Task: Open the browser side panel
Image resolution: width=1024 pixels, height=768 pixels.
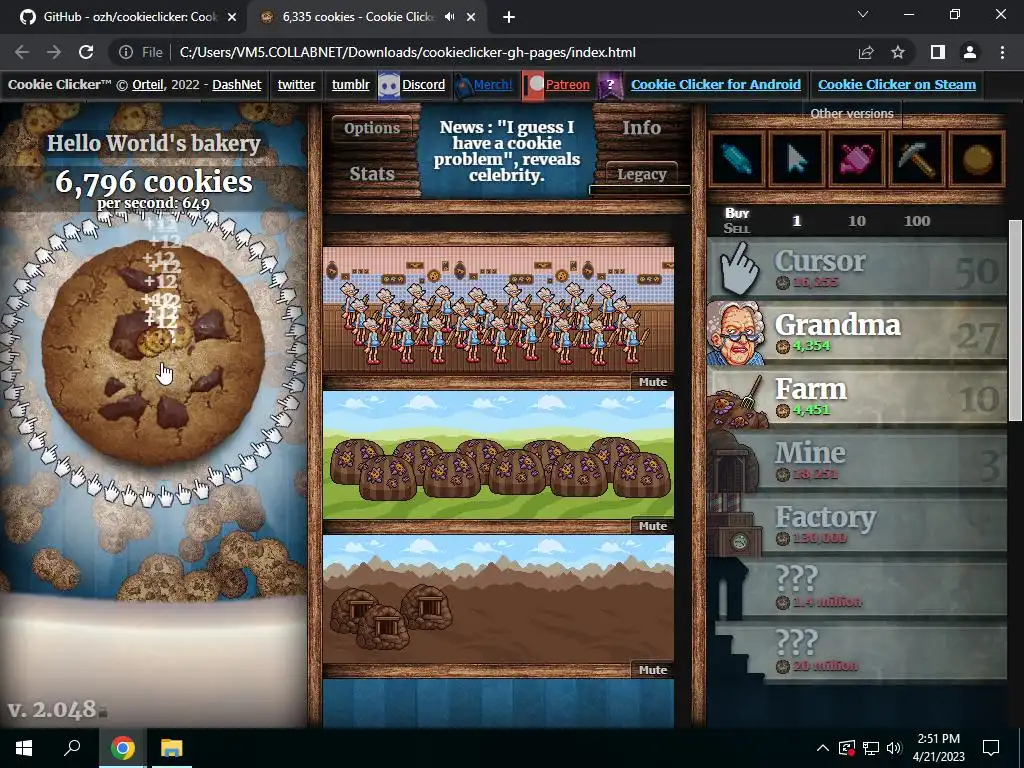Action: click(938, 52)
